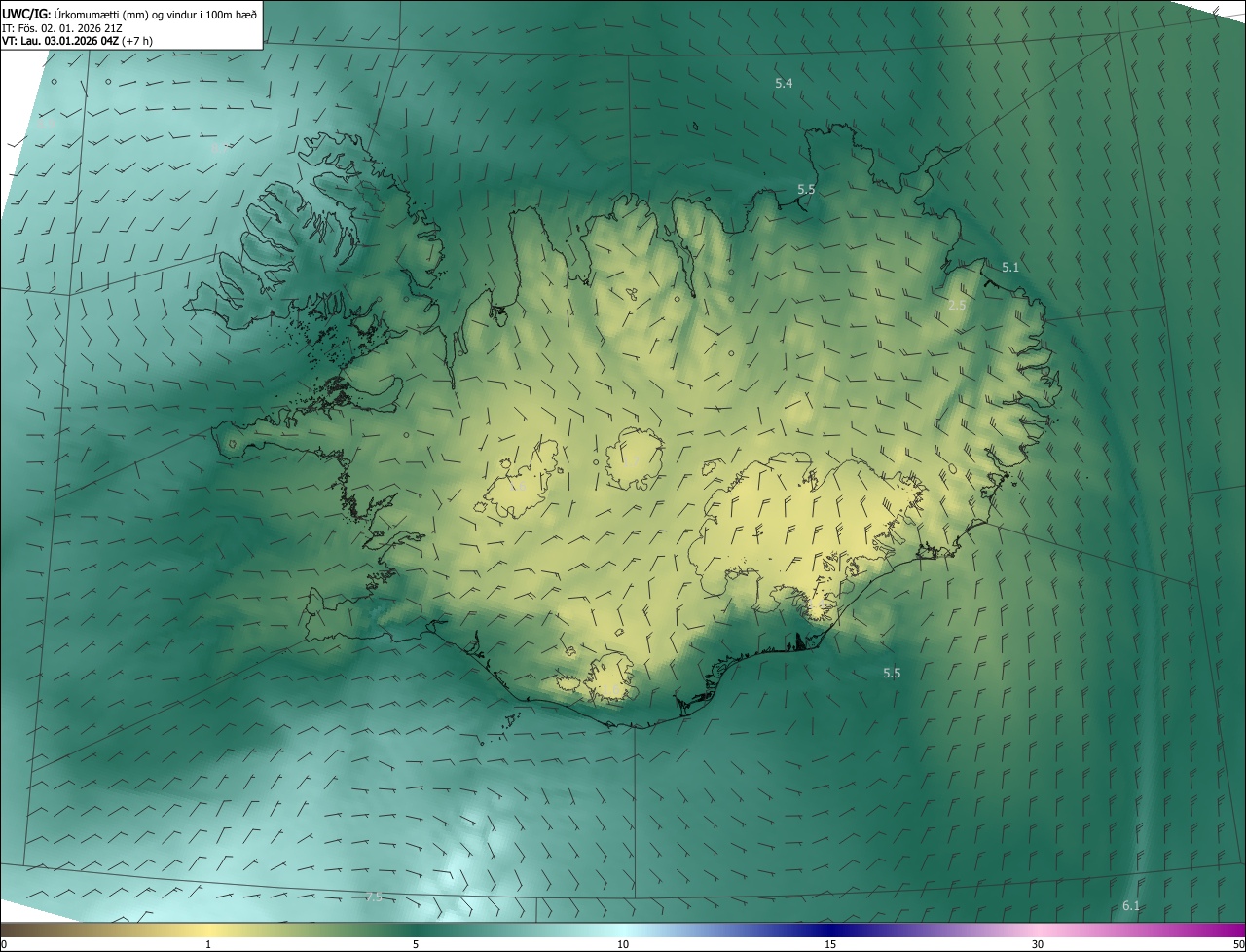
Task: Select the 7.5 value label over the ocean
Action: (x=373, y=897)
